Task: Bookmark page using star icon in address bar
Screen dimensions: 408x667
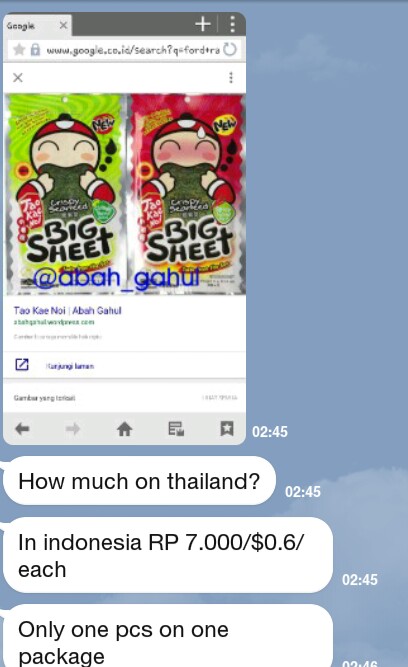Action: 19,50
